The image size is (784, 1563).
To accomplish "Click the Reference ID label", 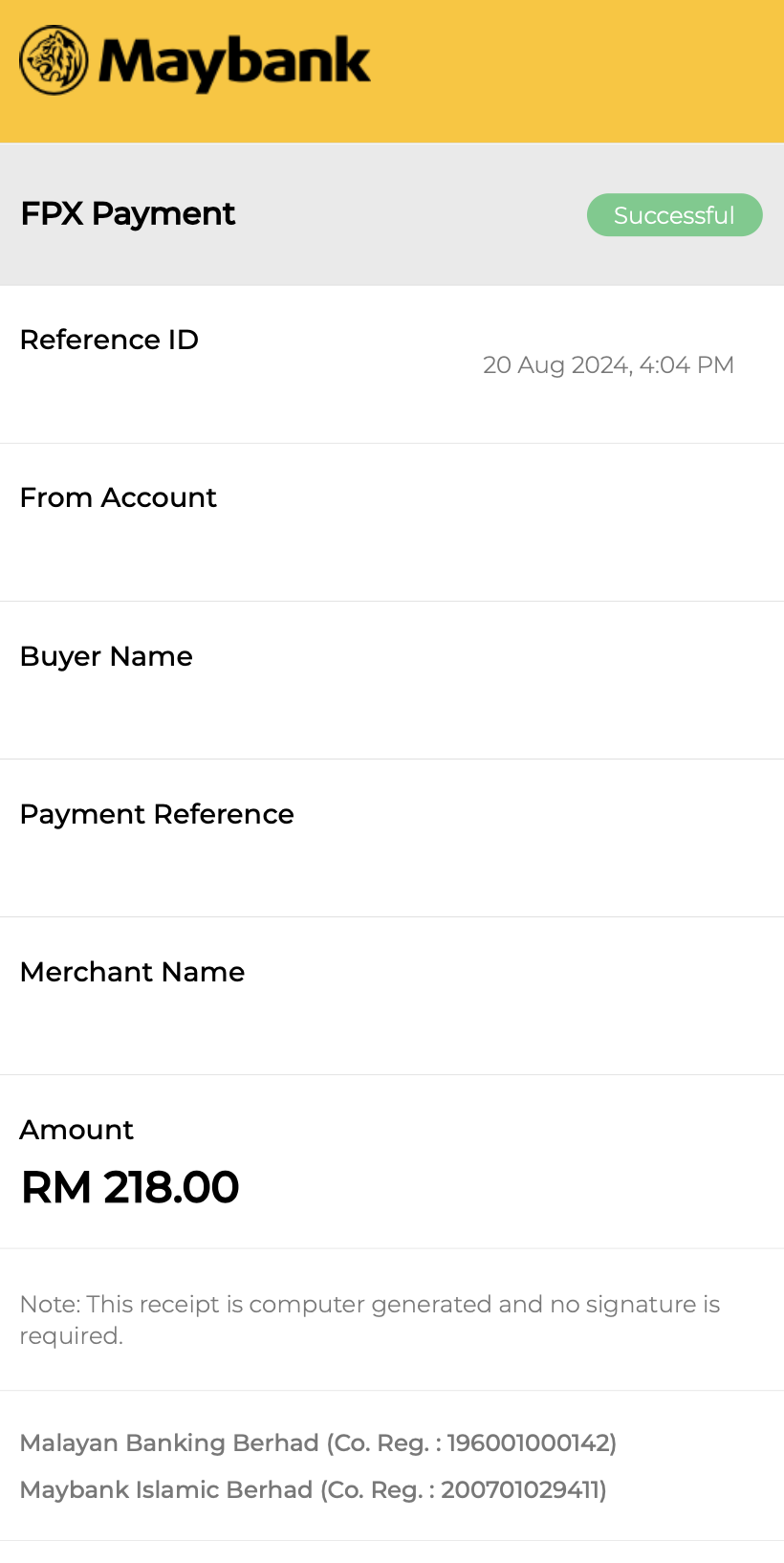I will 109,340.
